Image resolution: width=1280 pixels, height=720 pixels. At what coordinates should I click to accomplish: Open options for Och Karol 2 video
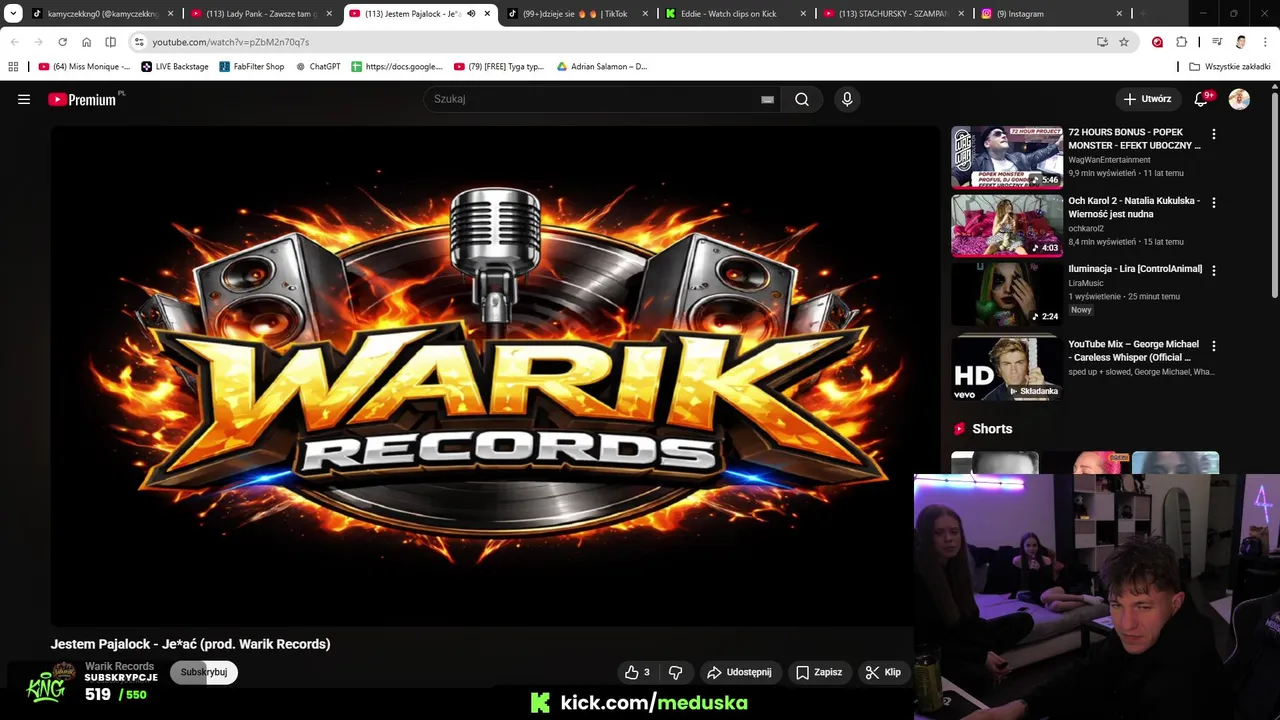1214,202
